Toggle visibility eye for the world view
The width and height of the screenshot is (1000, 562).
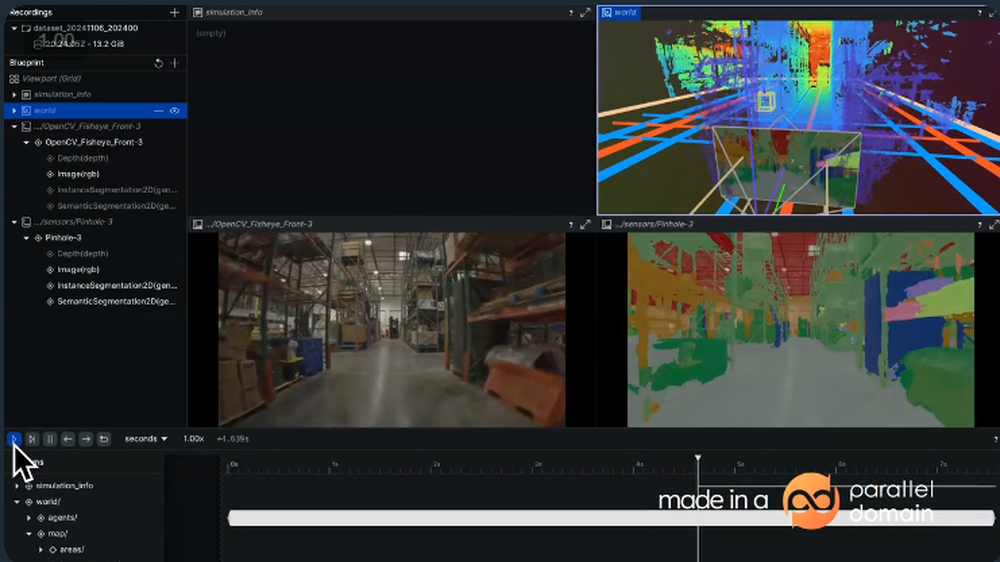coord(174,111)
